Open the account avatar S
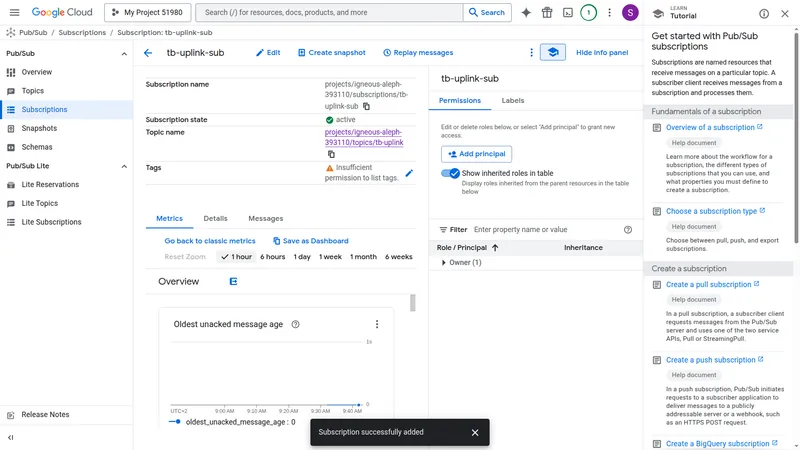Image resolution: width=800 pixels, height=450 pixels. (630, 12)
